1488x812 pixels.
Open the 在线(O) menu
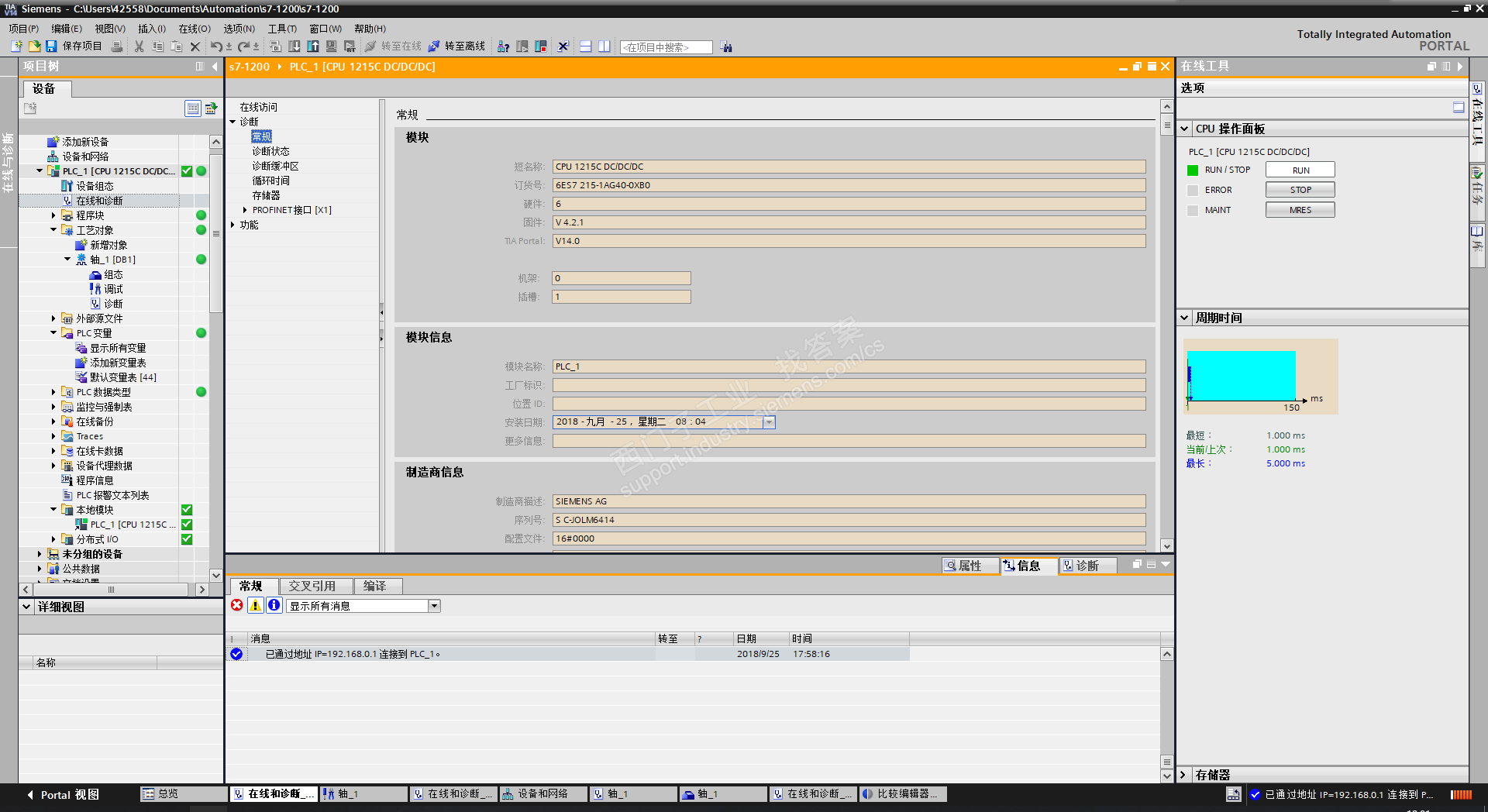(195, 29)
